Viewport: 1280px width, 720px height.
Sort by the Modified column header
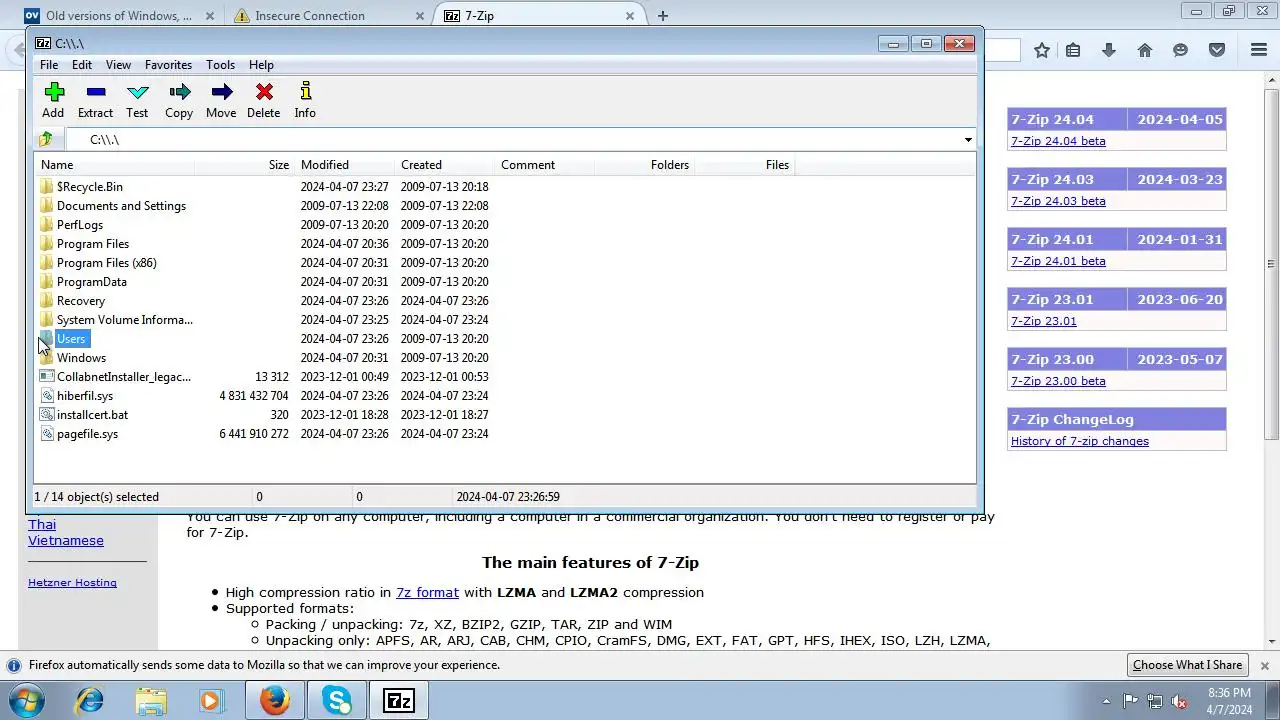[x=344, y=165]
